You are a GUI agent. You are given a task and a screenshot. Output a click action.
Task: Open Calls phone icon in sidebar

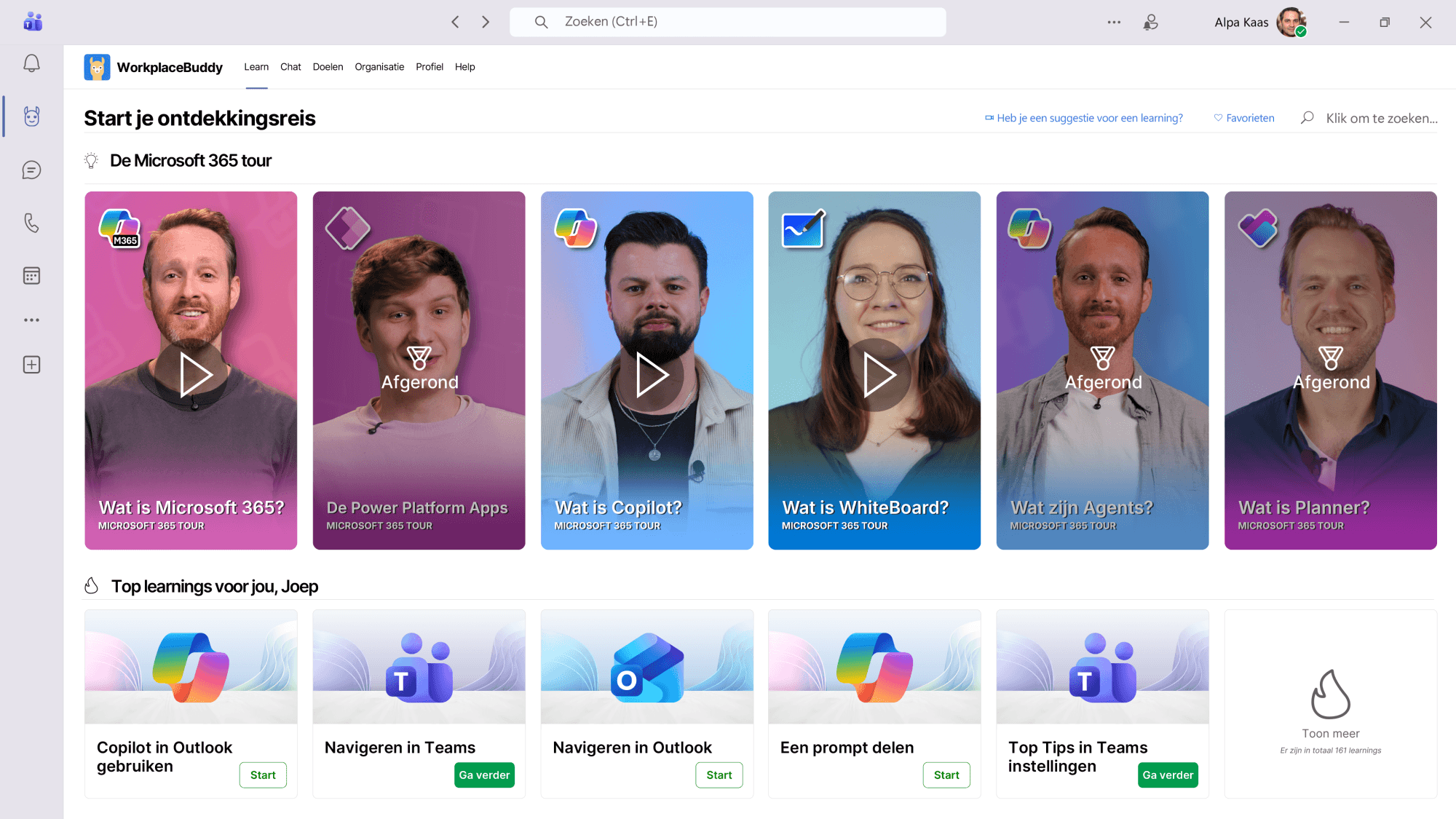(31, 223)
